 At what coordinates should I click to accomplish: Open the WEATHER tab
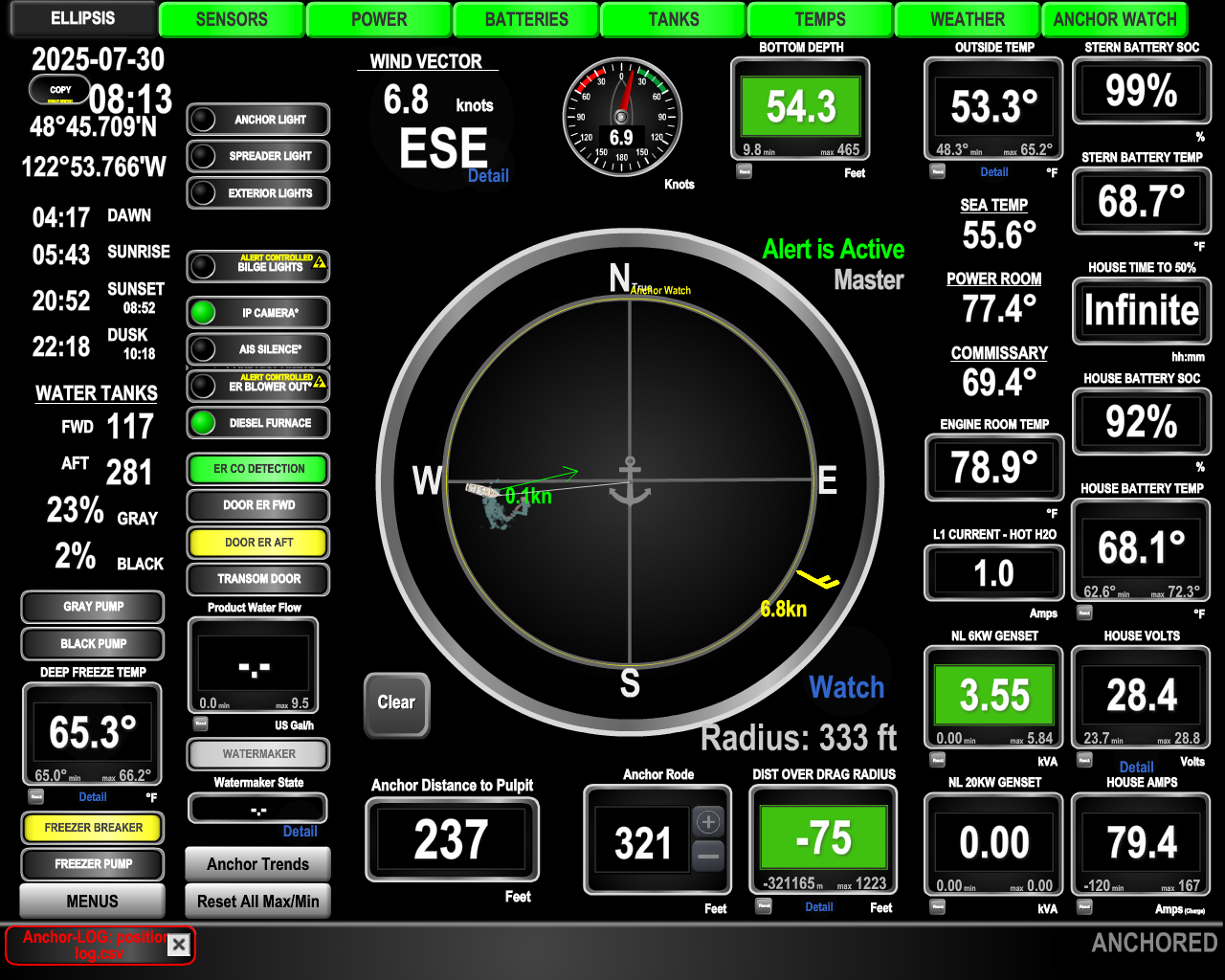(x=968, y=19)
